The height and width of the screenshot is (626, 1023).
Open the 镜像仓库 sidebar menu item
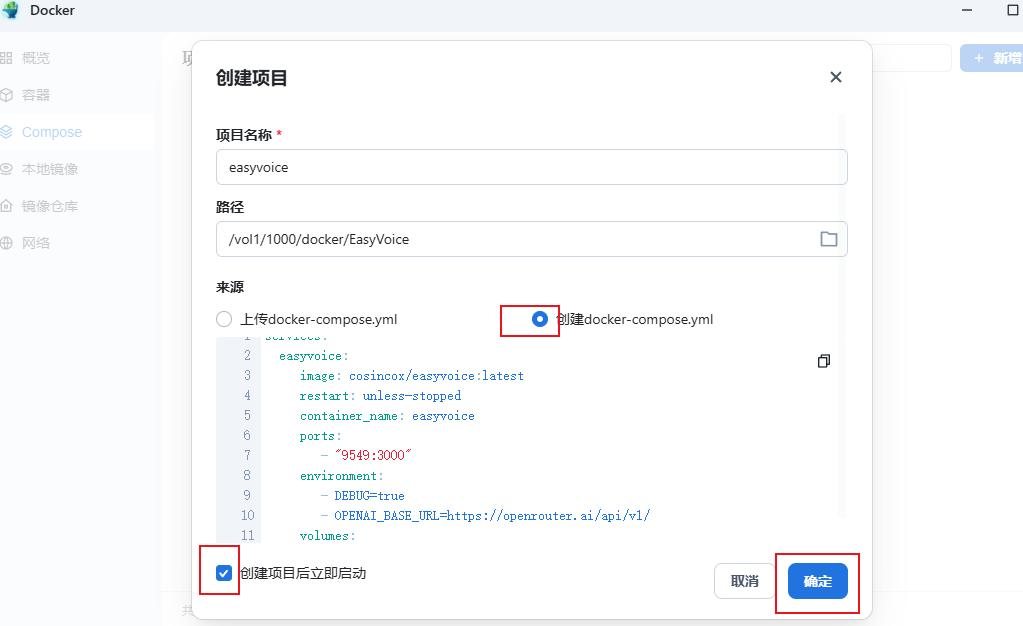50,206
